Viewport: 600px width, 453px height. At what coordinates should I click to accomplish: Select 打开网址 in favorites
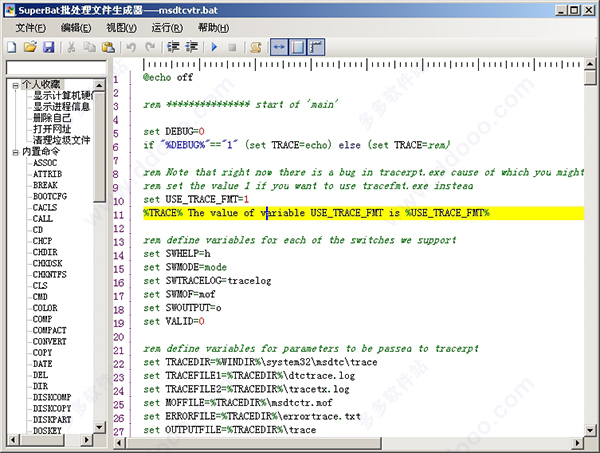click(x=52, y=129)
